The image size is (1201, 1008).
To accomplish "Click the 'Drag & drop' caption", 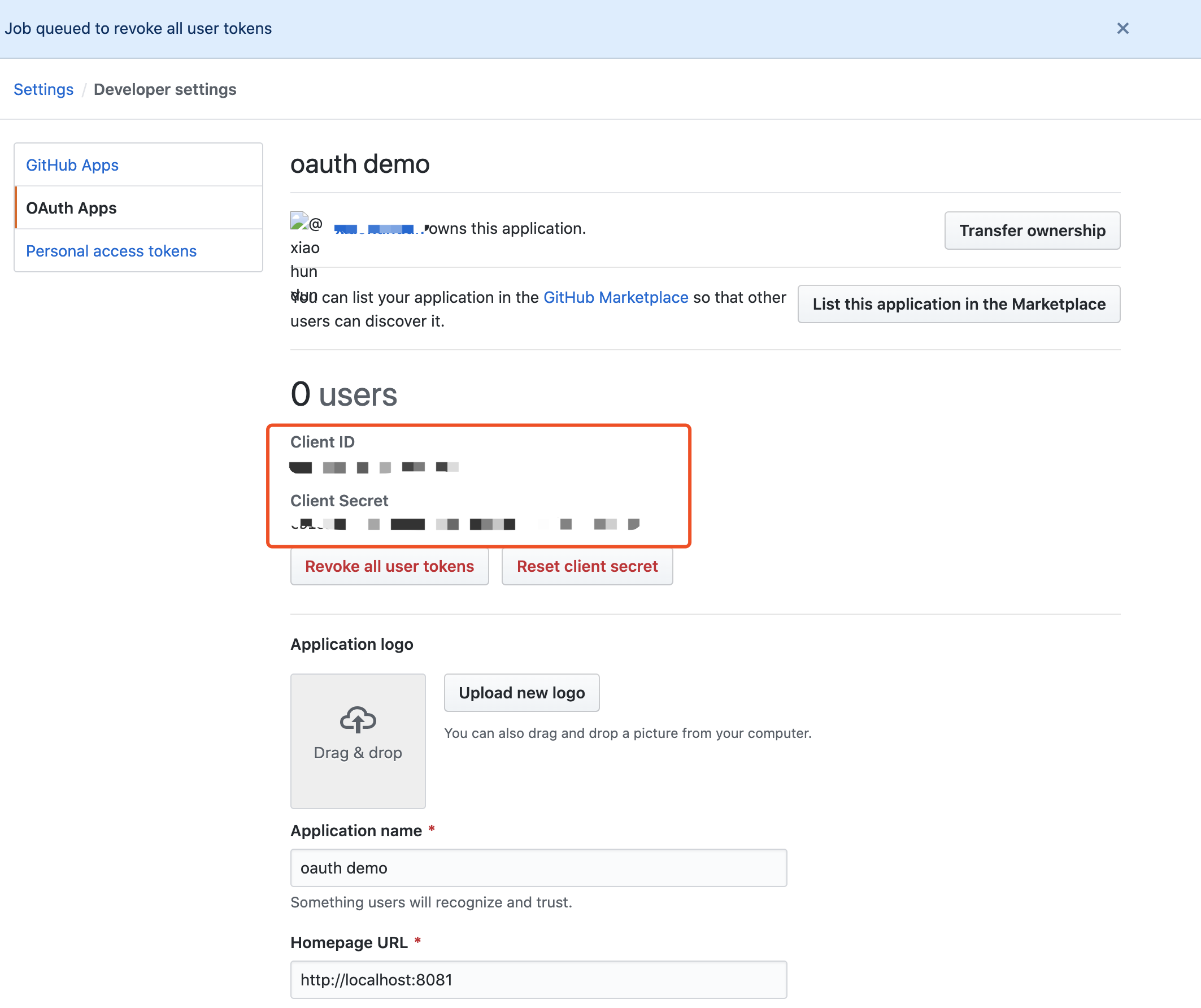I will 358,753.
